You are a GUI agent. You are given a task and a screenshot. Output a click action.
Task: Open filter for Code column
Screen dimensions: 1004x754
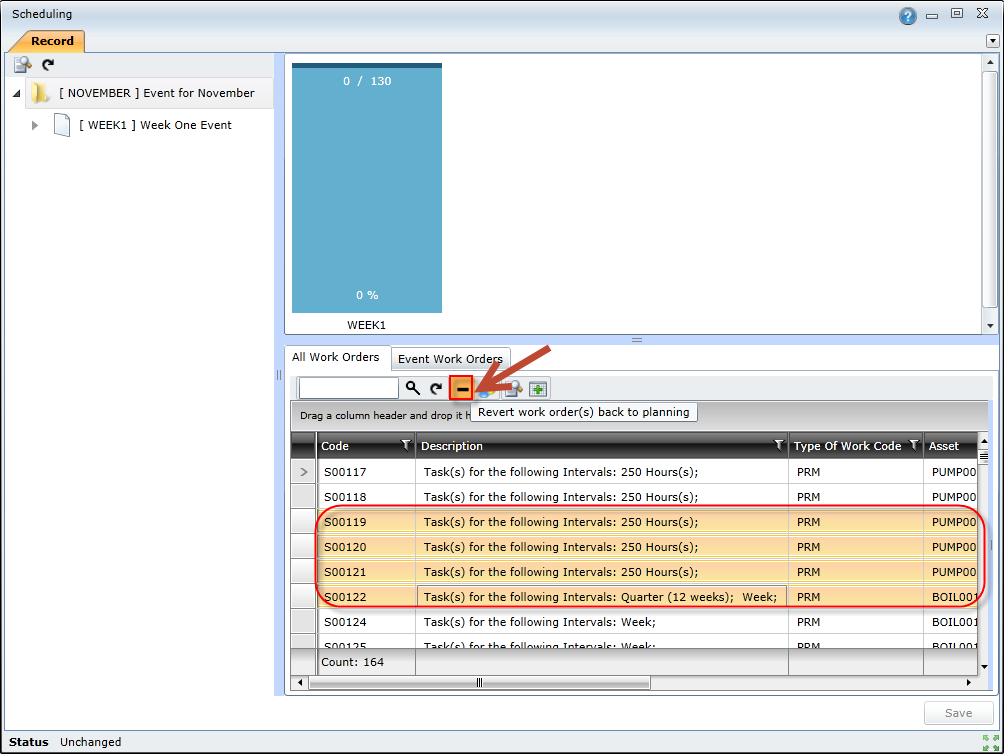(x=405, y=445)
